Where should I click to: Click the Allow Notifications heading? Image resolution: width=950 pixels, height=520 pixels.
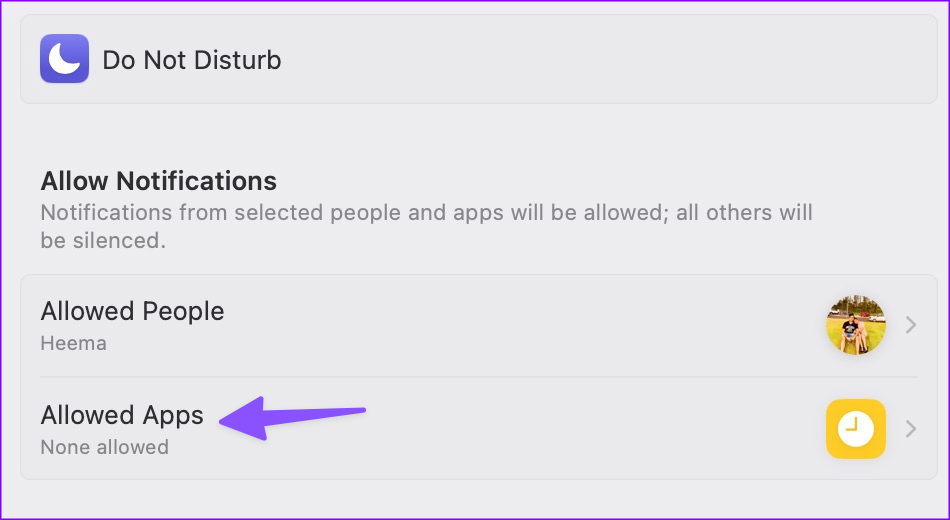click(x=158, y=181)
